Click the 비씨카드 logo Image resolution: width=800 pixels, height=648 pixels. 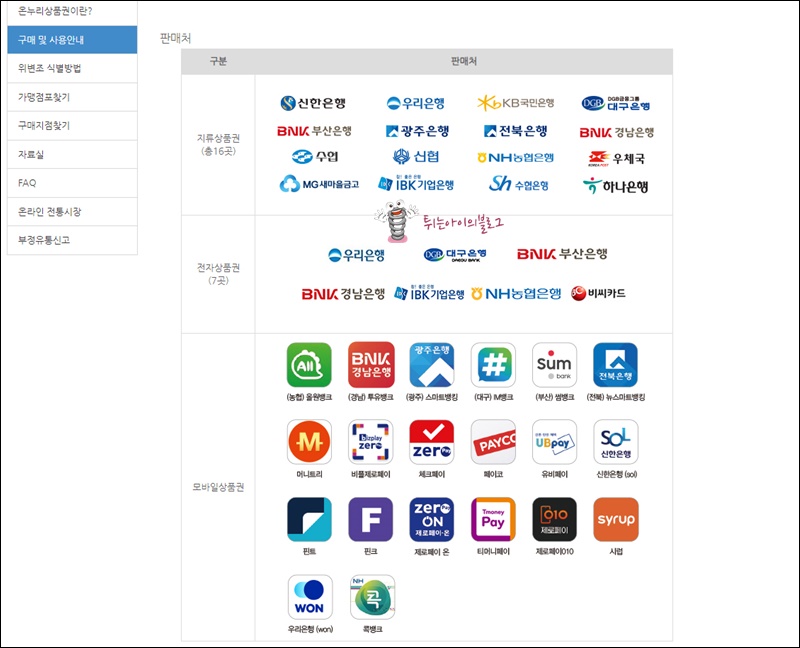(598, 293)
